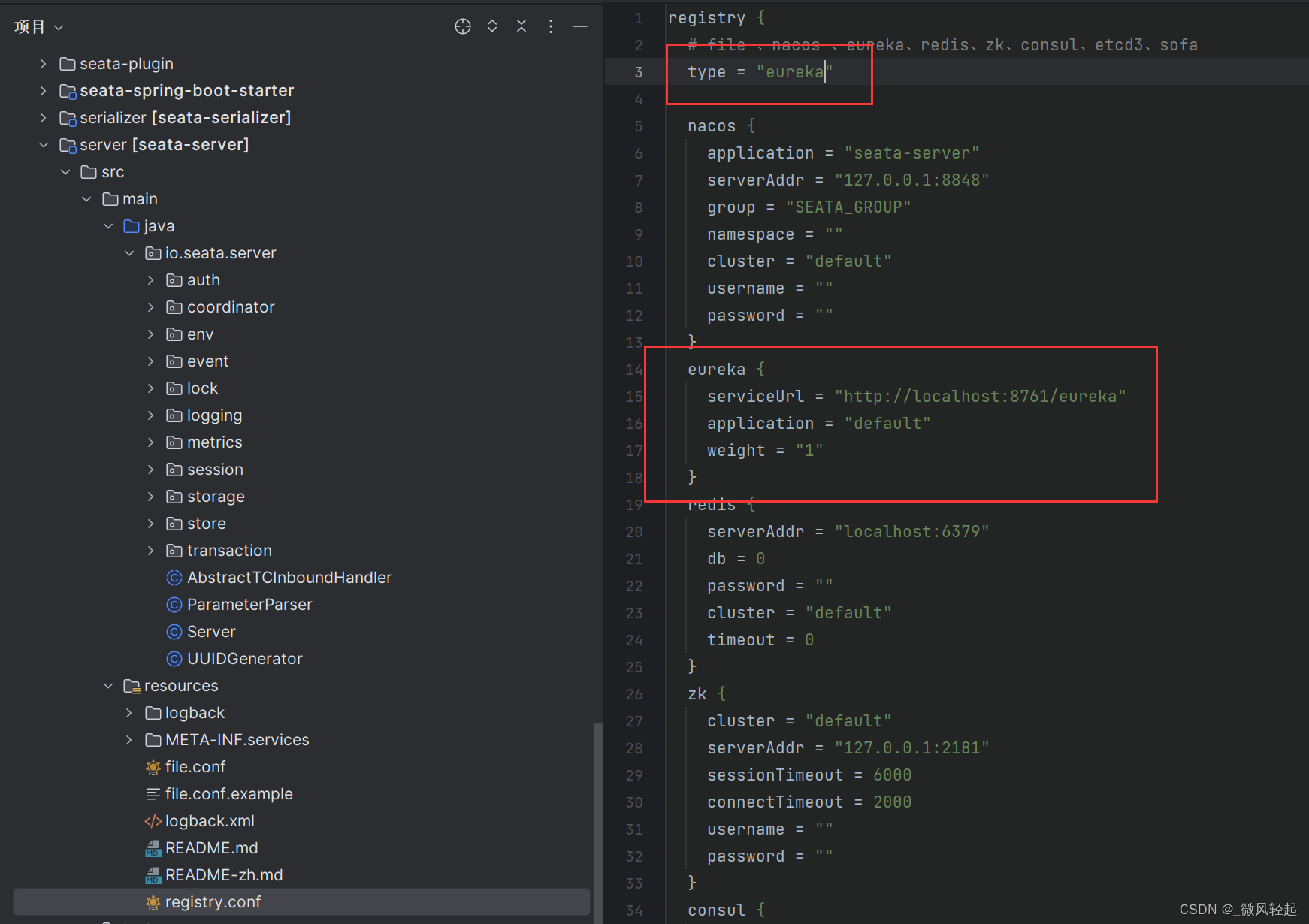Select the transaction package
1309x924 pixels.
(x=230, y=551)
